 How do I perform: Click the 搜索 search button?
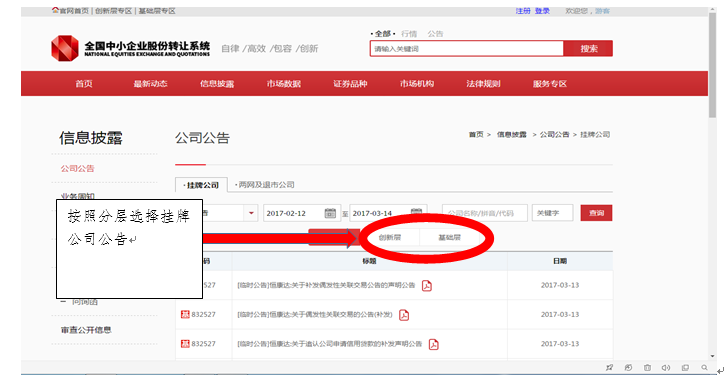coord(588,48)
